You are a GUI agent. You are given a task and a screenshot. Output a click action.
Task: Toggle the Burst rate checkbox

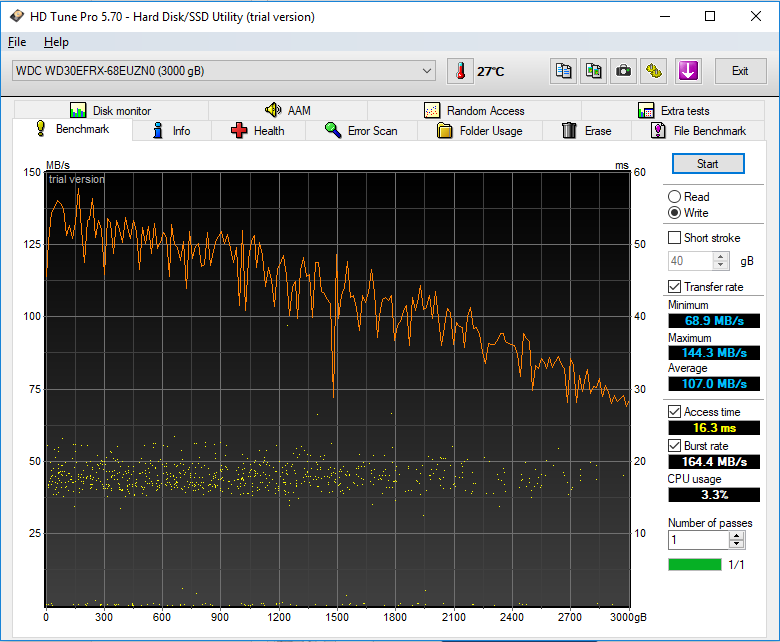(674, 446)
